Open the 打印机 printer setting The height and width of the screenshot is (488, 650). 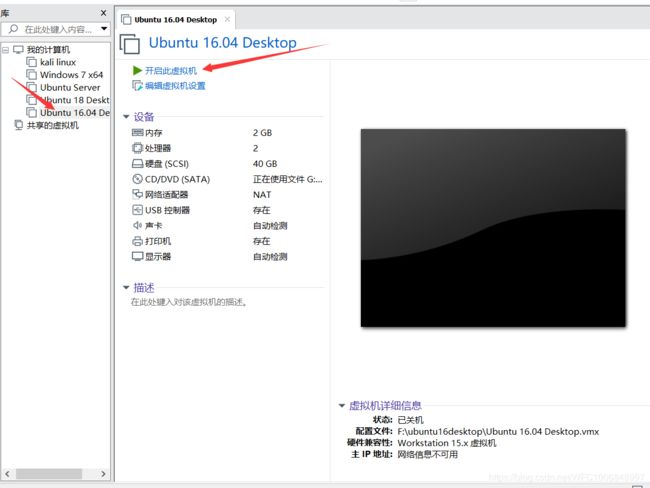click(158, 241)
